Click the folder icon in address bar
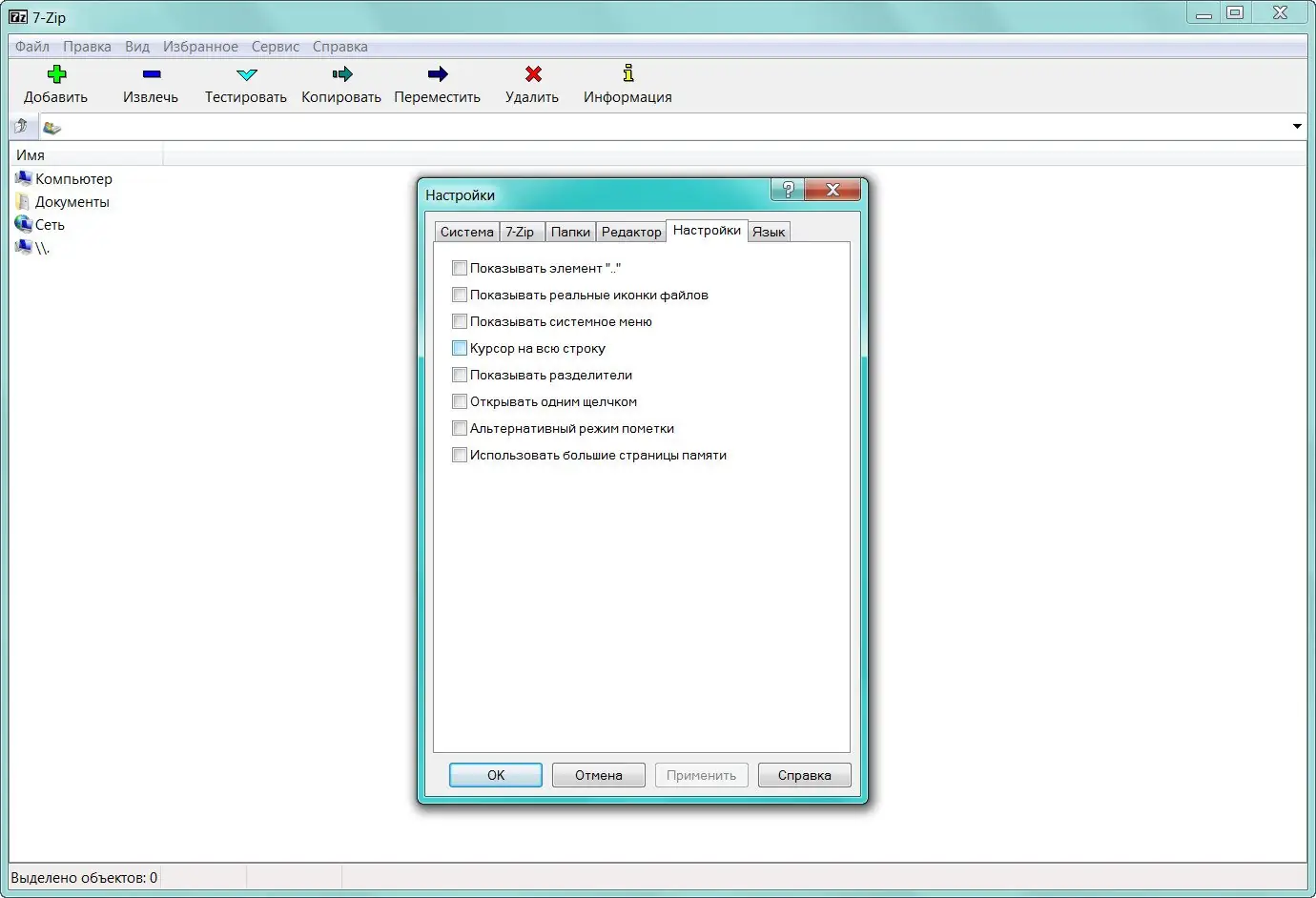The height and width of the screenshot is (898, 1316). (x=51, y=127)
